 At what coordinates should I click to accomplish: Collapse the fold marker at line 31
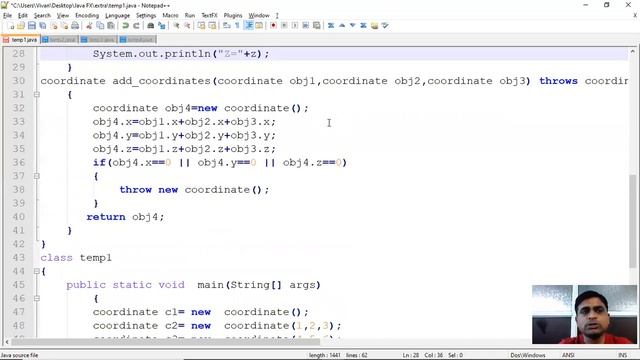pos(37,95)
